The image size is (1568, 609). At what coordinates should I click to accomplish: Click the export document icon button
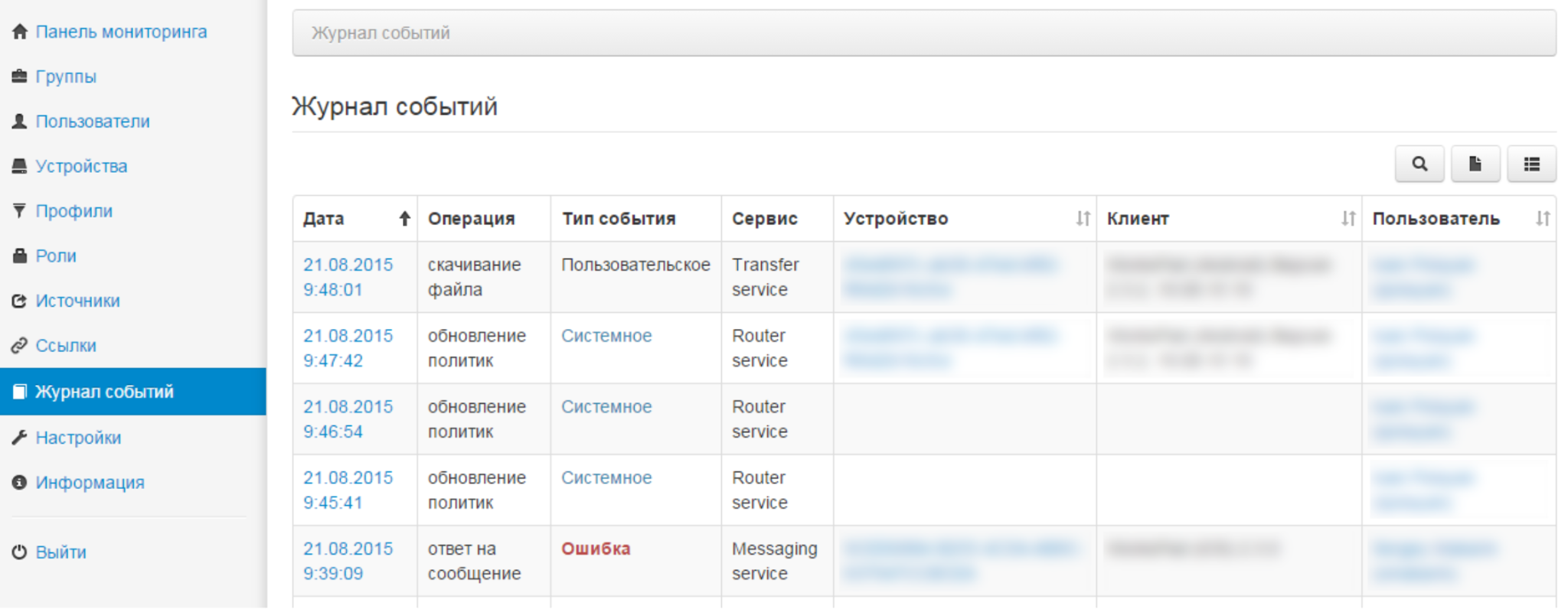click(1475, 164)
